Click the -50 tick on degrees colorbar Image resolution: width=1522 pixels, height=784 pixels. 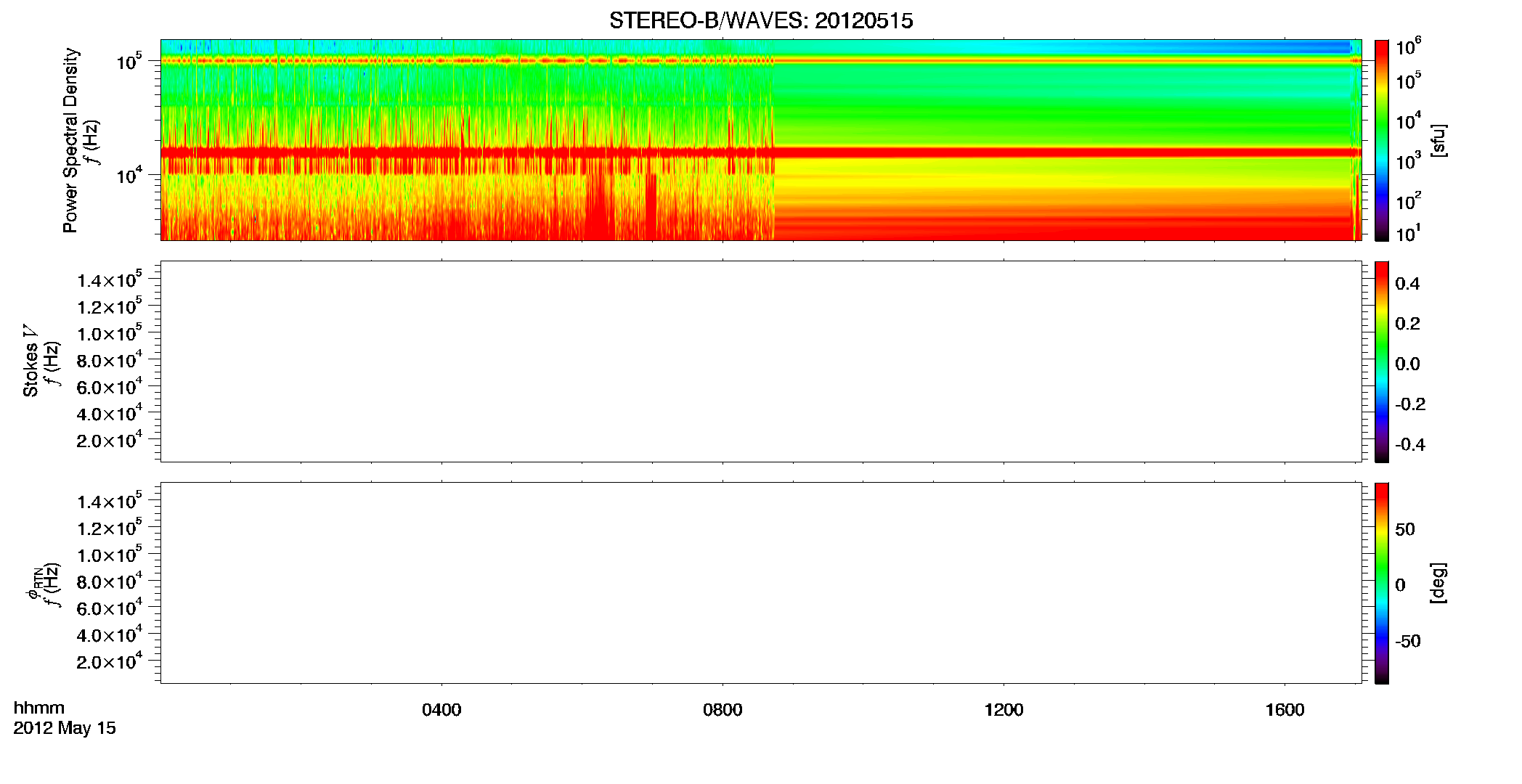click(1408, 642)
